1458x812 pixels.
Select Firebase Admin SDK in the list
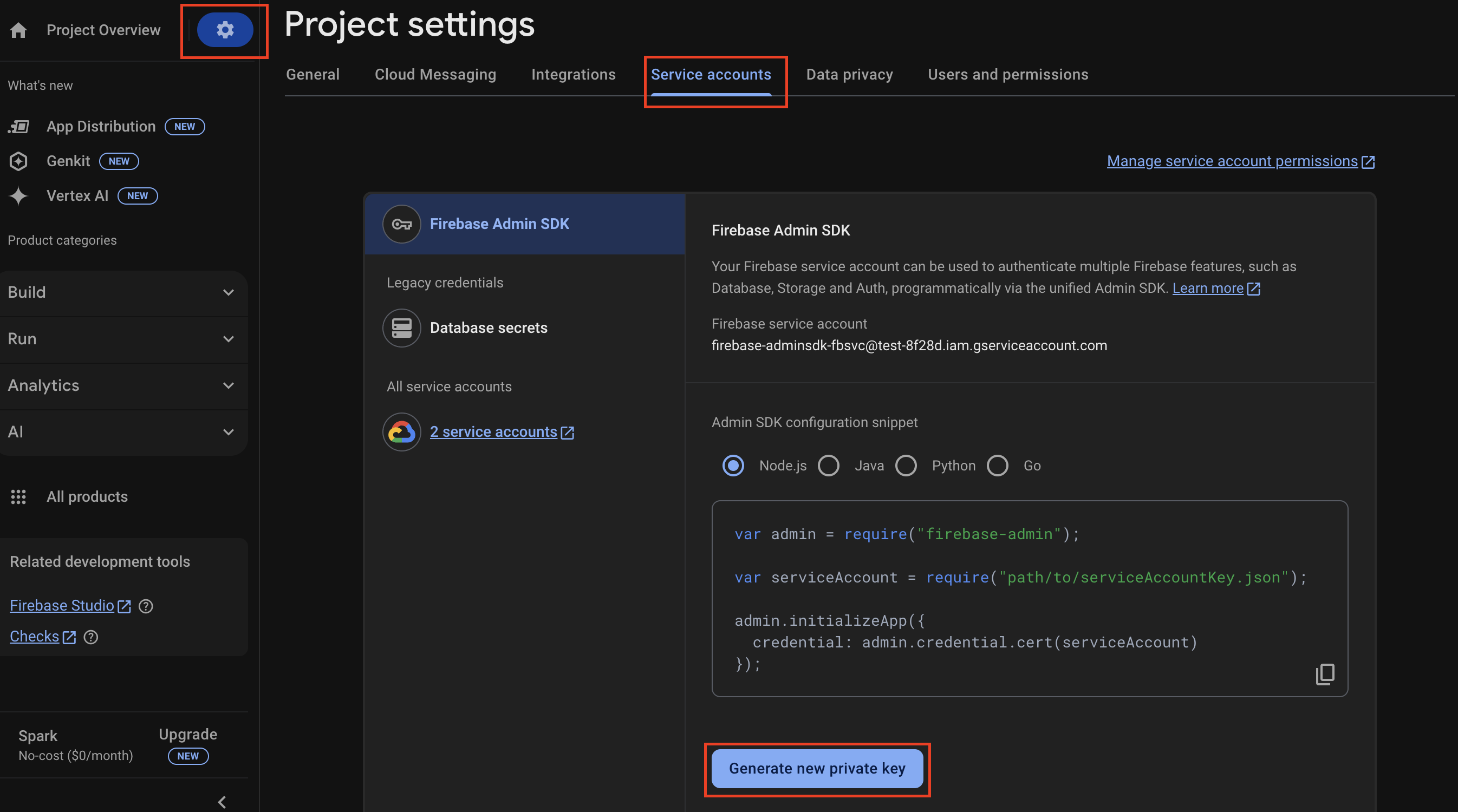(x=525, y=224)
